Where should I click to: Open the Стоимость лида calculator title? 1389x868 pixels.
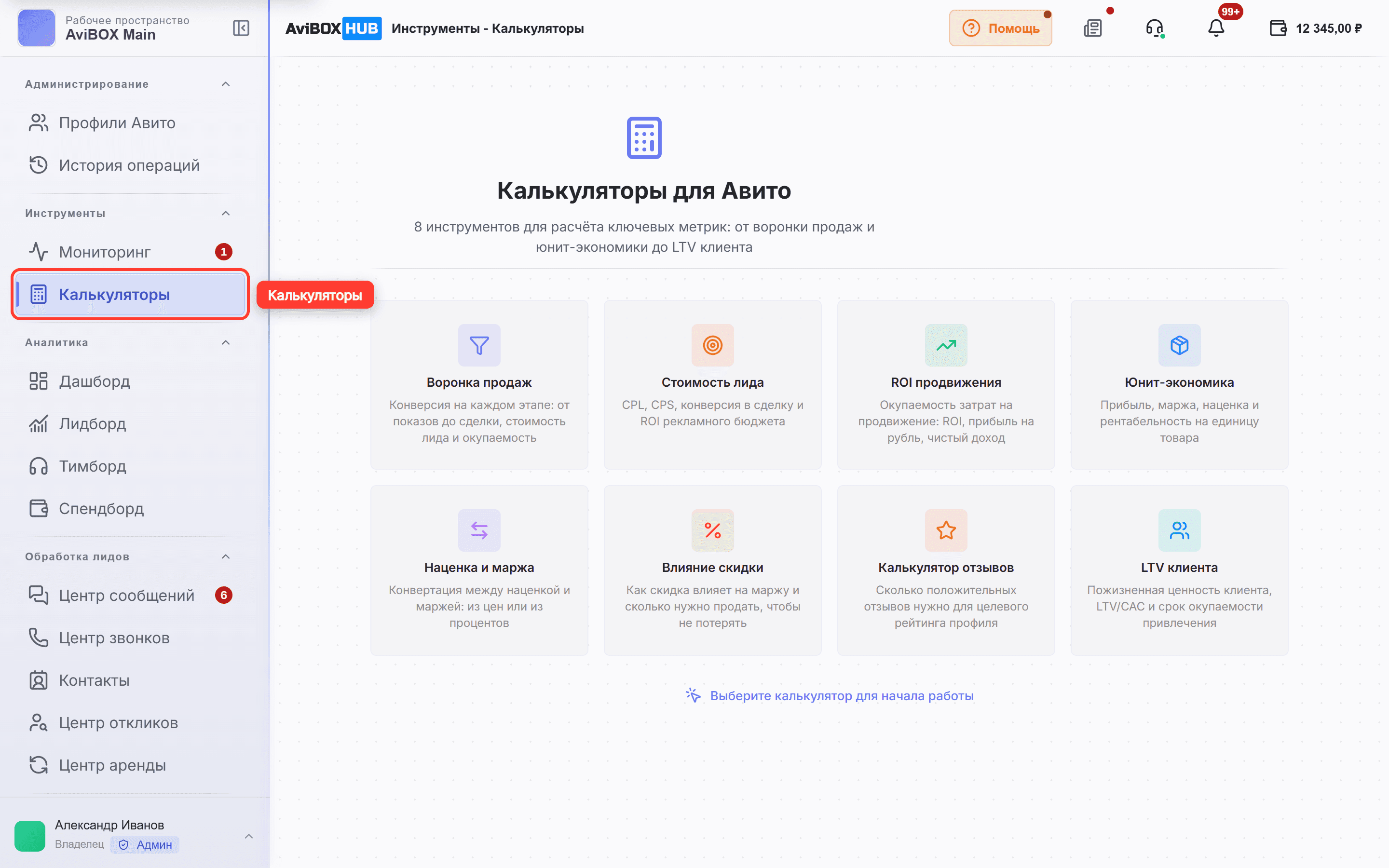[x=712, y=382]
